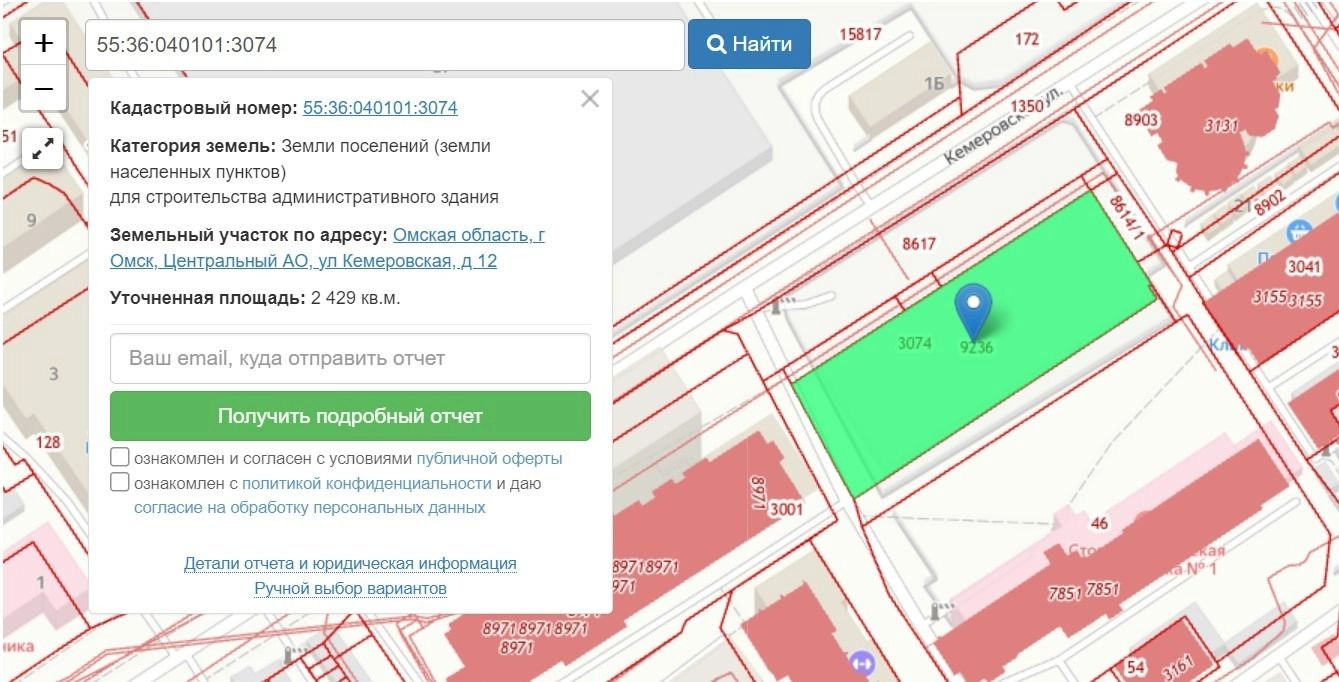Viewport: 1339px width, 682px height.
Task: Zoom out the map with minus button
Action: tap(43, 89)
